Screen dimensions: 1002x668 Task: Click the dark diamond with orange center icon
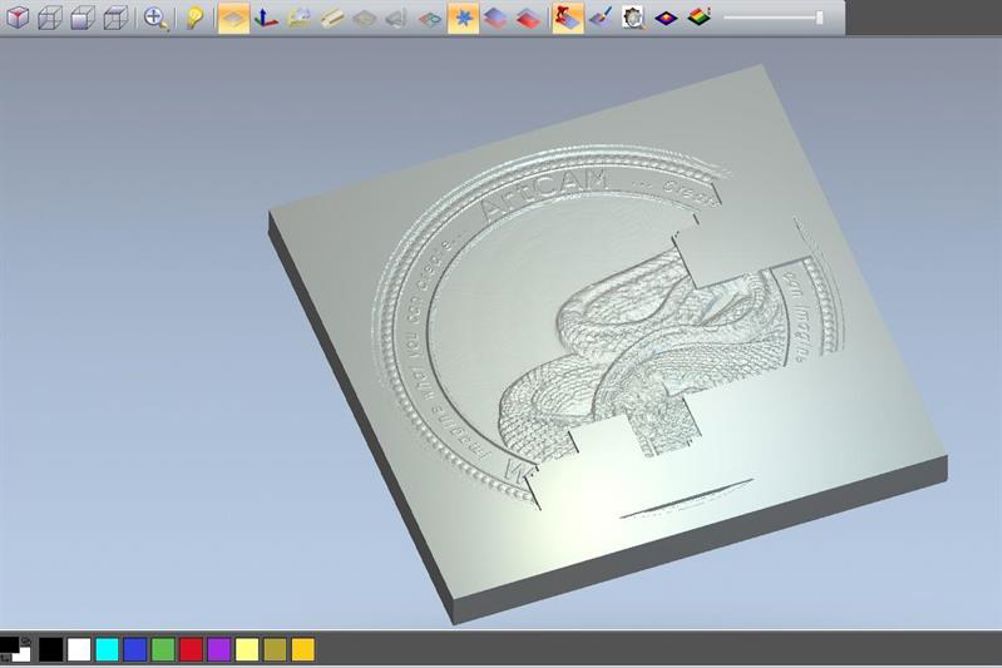(x=666, y=17)
